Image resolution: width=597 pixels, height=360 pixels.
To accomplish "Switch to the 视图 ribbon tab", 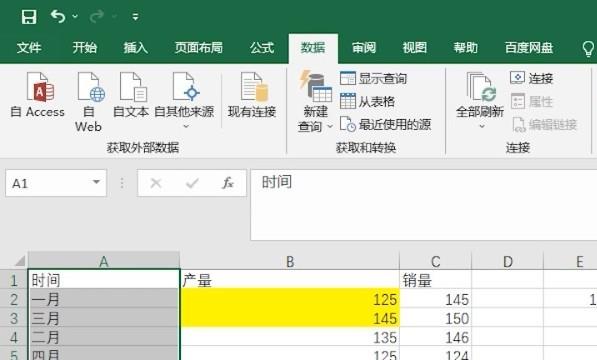I will coord(415,48).
